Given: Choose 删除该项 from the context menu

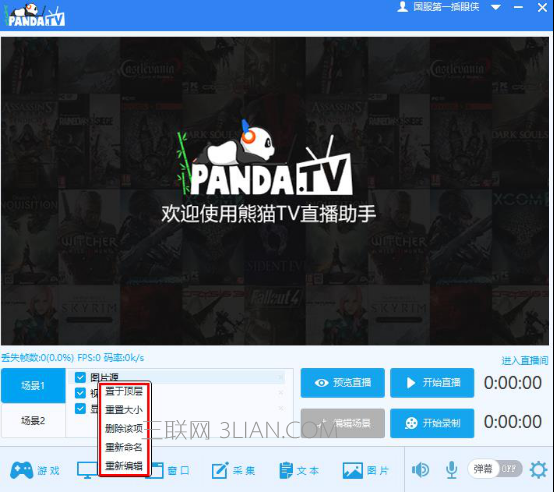Looking at the screenshot, I should coord(124,428).
